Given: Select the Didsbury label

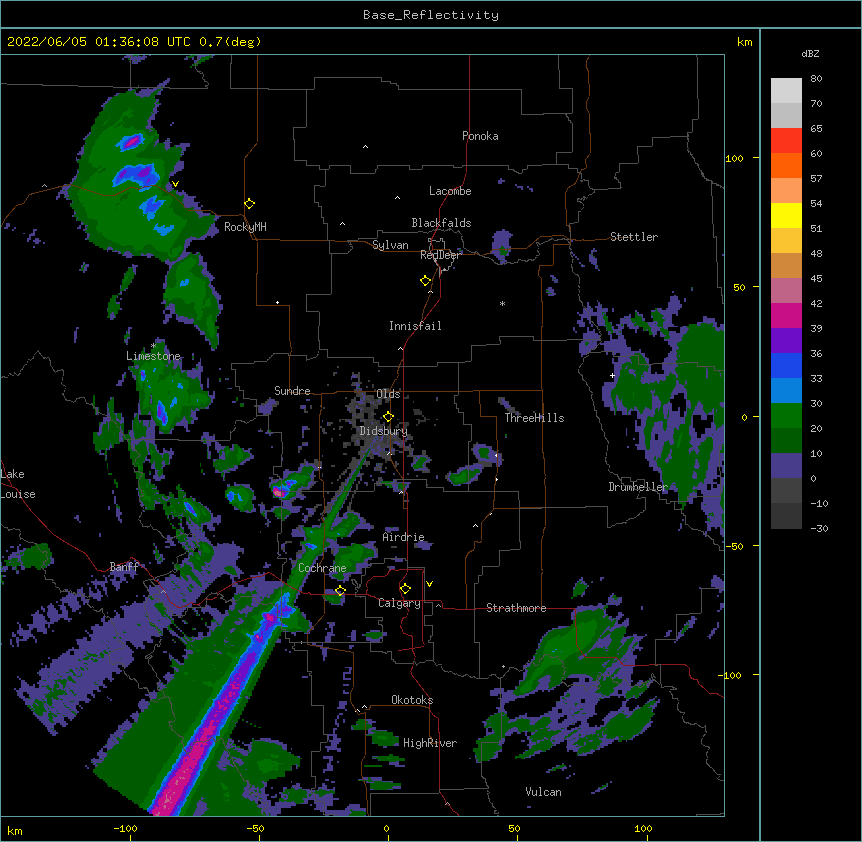Looking at the screenshot, I should 383,431.
